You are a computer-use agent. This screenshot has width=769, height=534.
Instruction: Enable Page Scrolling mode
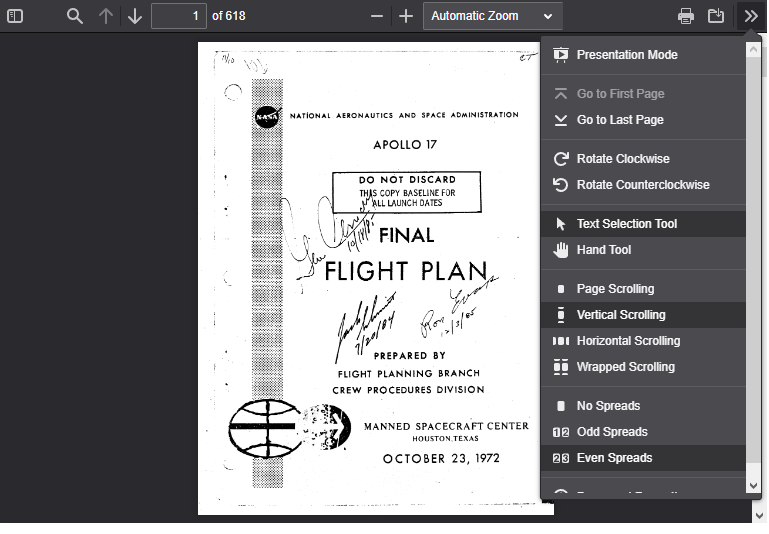click(x=643, y=289)
